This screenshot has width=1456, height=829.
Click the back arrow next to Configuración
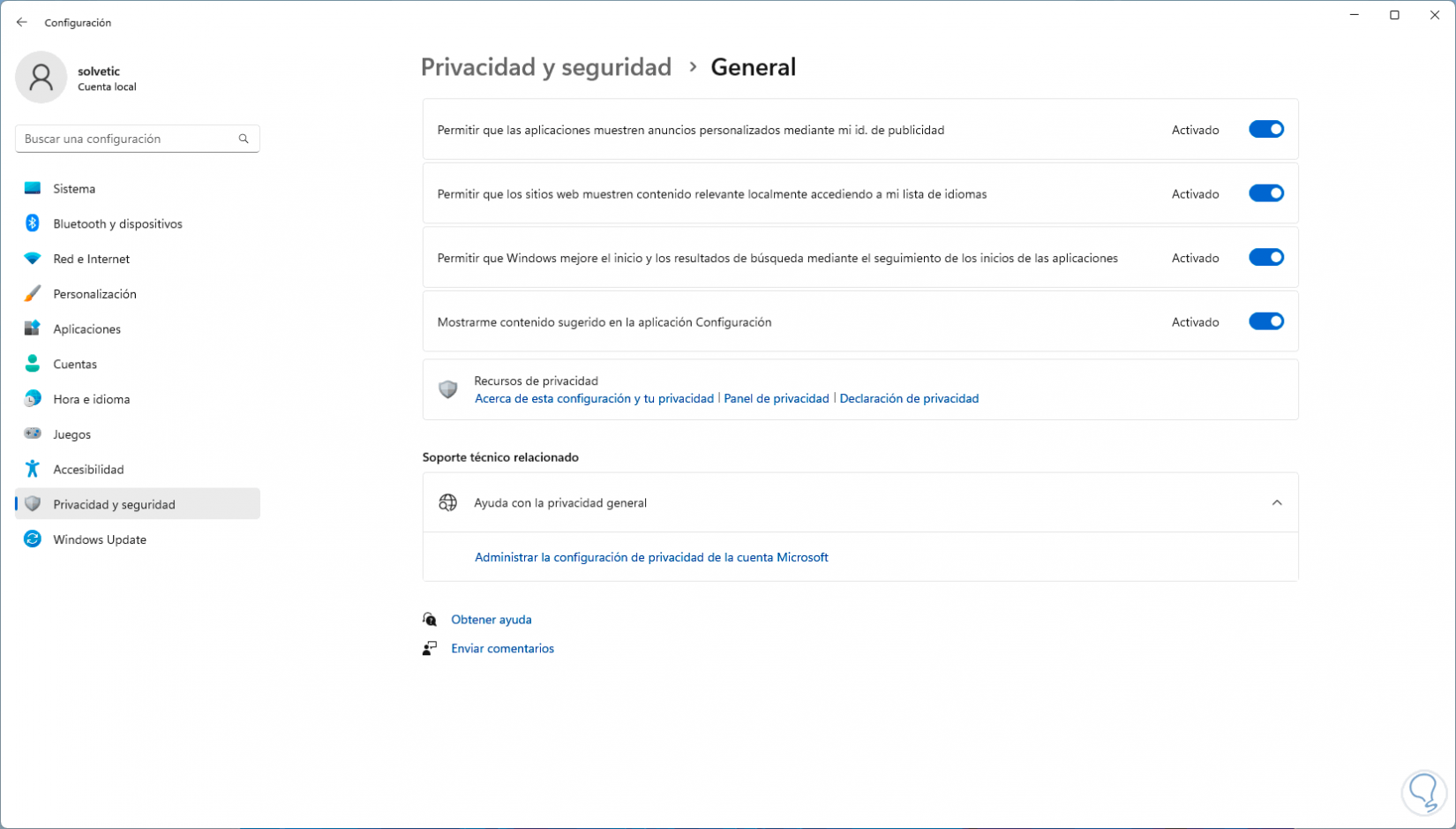click(x=22, y=22)
